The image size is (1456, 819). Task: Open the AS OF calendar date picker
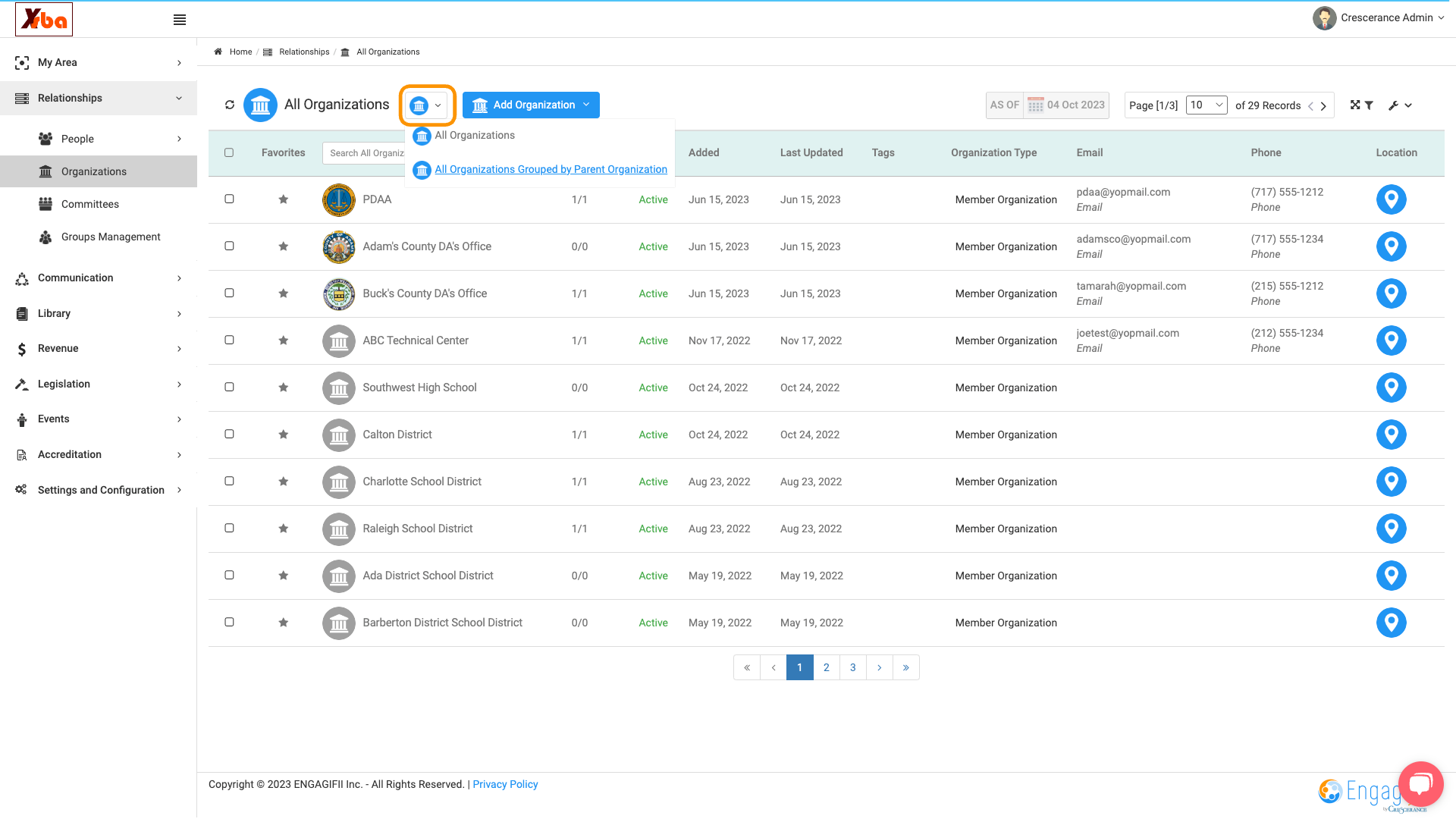point(1035,105)
